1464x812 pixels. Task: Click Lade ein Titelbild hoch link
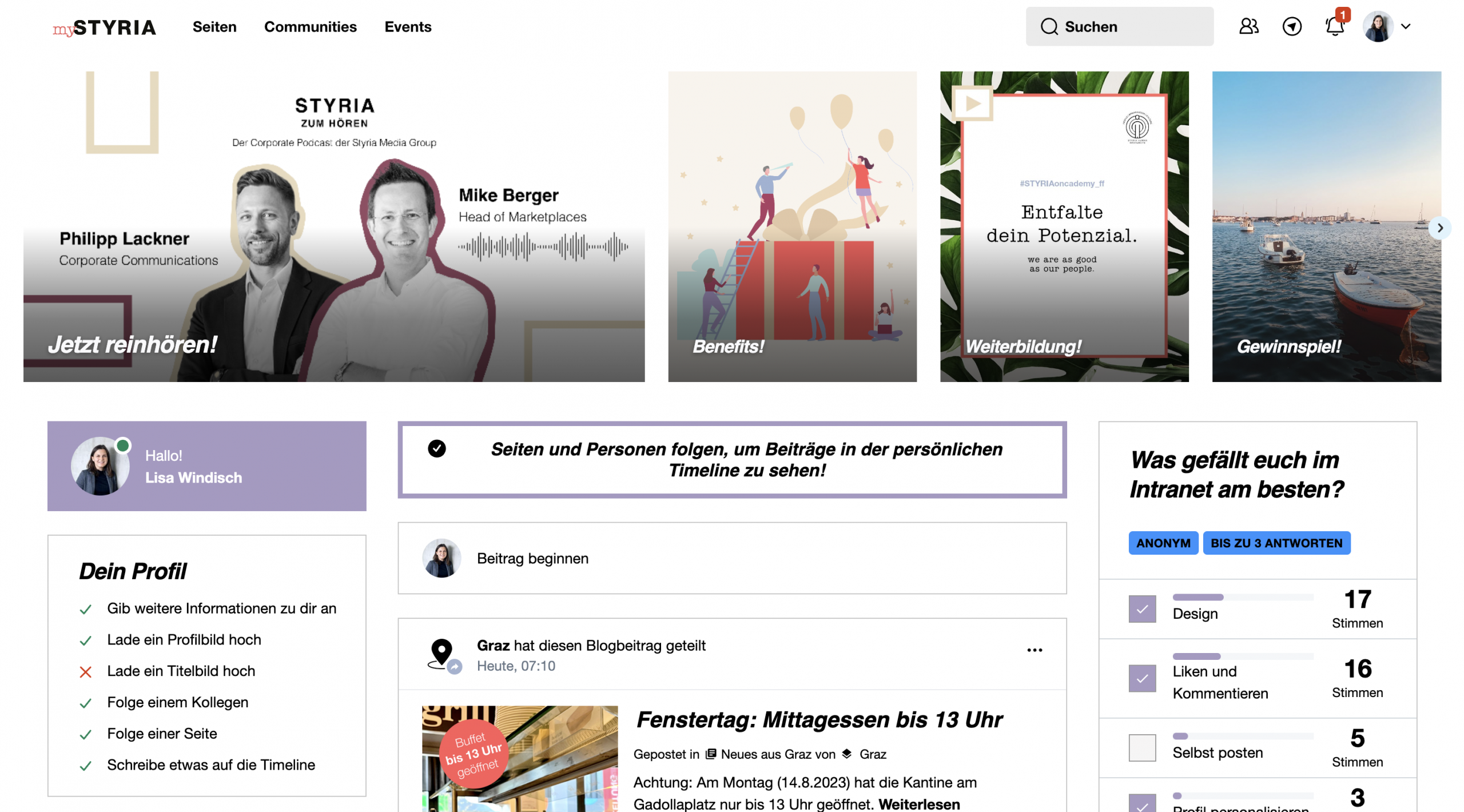point(181,671)
